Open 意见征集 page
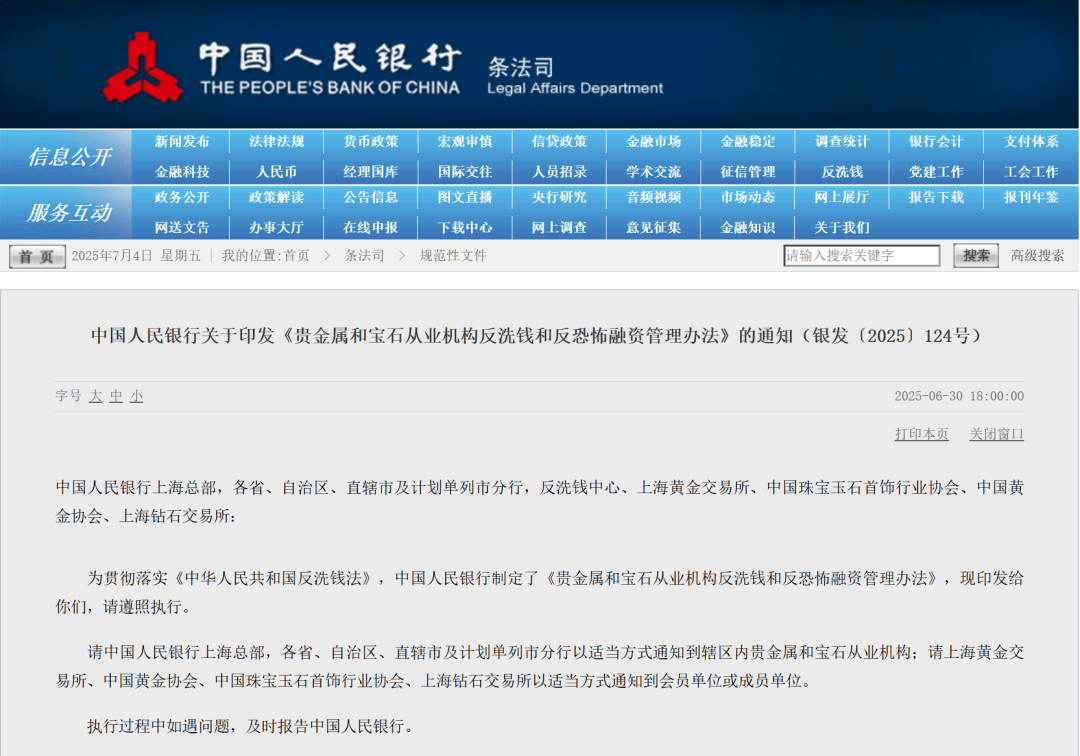1080x756 pixels. point(654,228)
